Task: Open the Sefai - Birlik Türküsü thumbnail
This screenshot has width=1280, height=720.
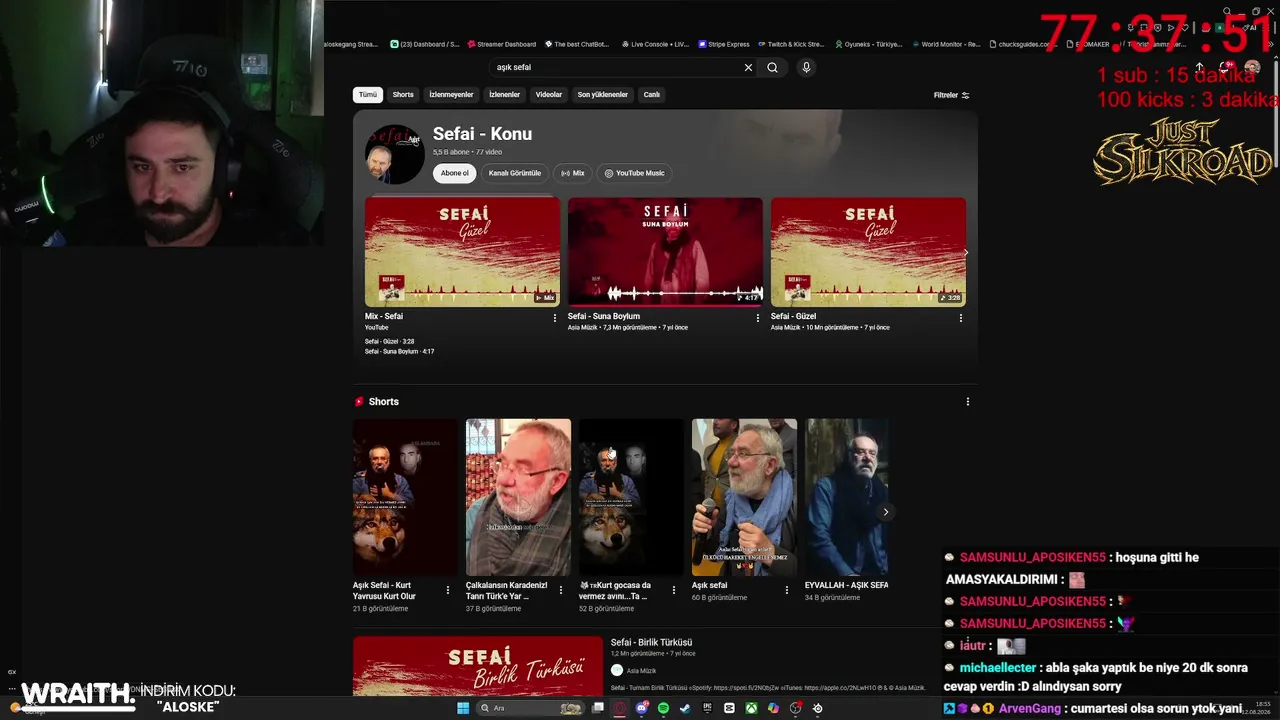Action: (x=478, y=666)
